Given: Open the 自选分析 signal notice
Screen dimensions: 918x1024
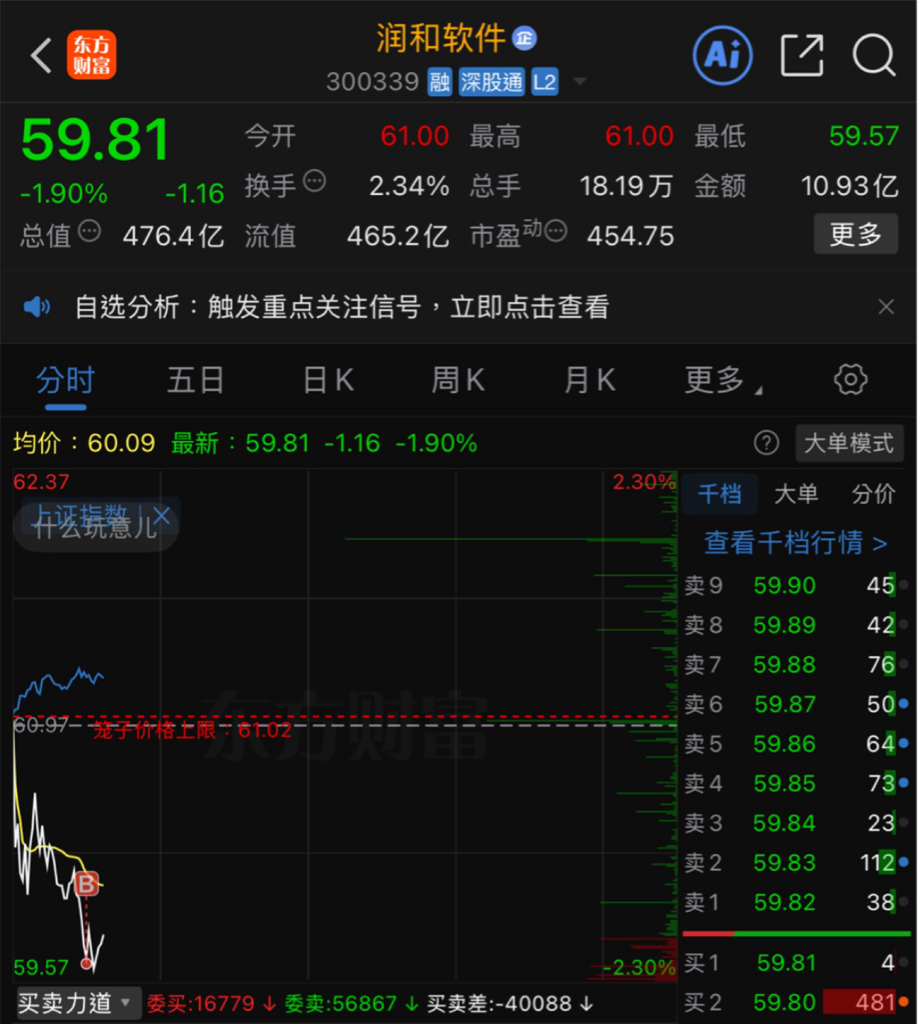Looking at the screenshot, I should (342, 306).
